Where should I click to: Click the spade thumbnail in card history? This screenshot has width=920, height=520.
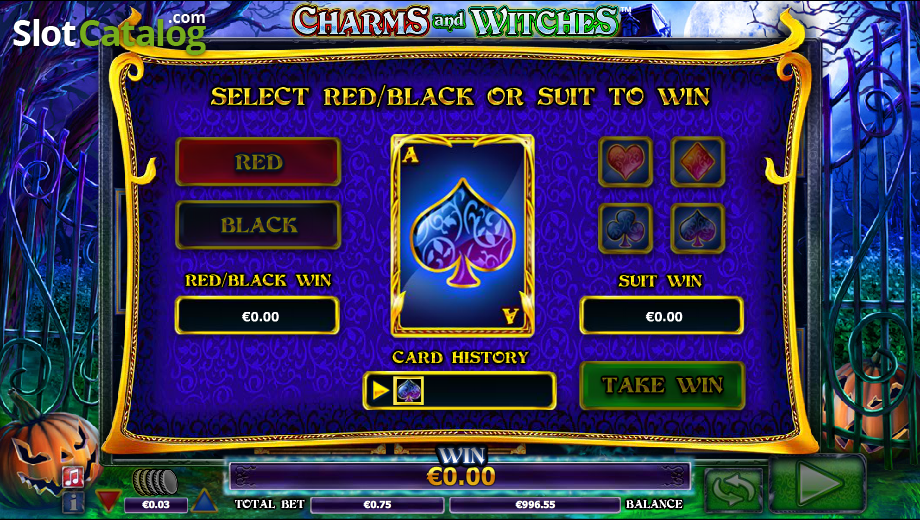pos(408,390)
